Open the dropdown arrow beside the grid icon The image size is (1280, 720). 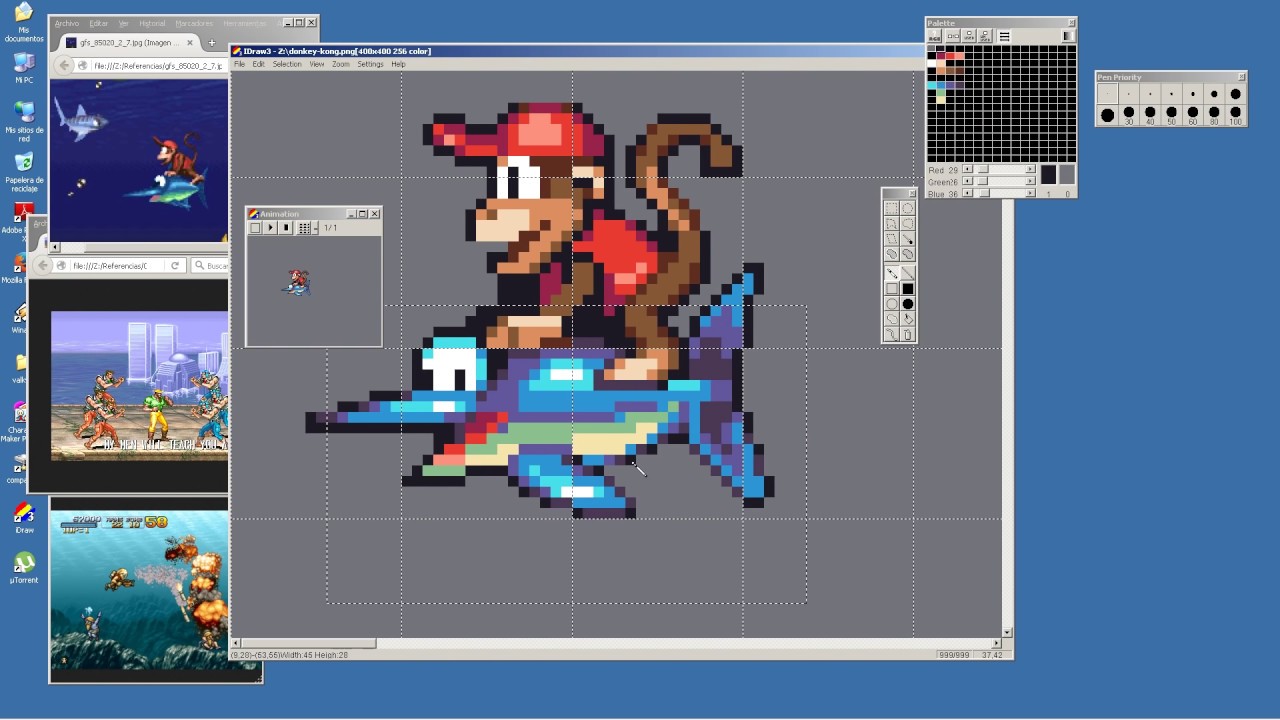pos(315,228)
